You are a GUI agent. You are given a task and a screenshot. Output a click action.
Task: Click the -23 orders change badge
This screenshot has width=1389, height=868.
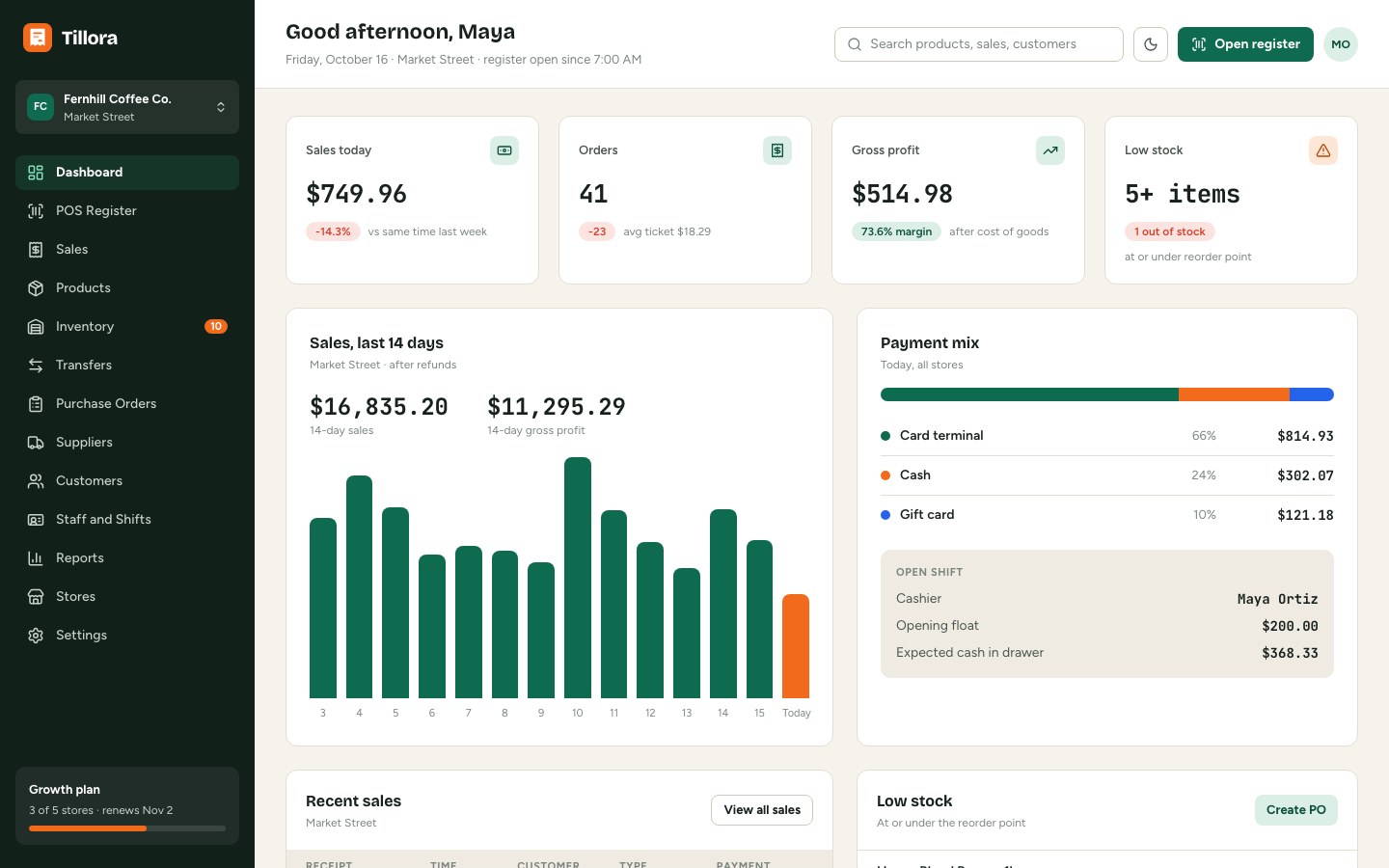[597, 231]
